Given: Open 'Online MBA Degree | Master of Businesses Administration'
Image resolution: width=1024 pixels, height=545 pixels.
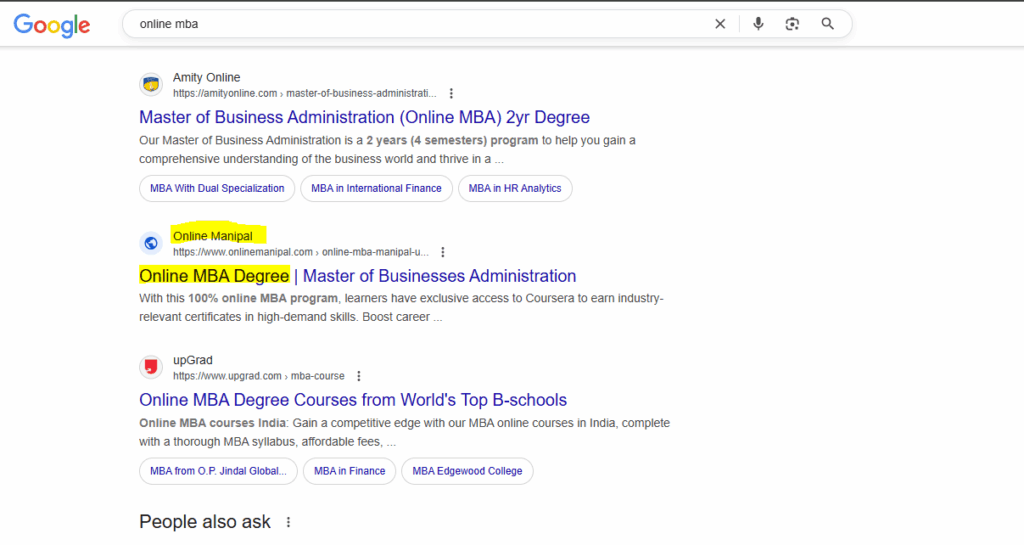Looking at the screenshot, I should tap(357, 275).
